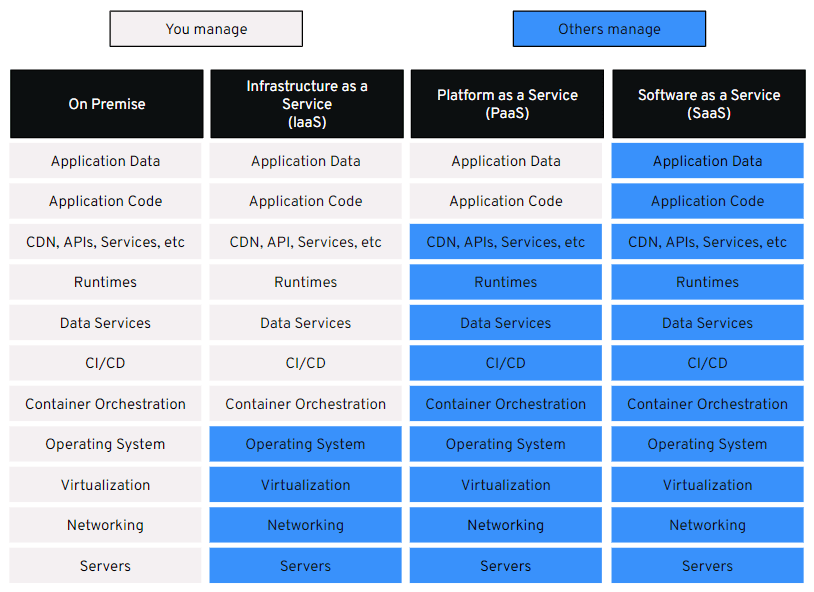Click Application Data in On Premise column
The width and height of the screenshot is (814, 592).
tap(105, 161)
